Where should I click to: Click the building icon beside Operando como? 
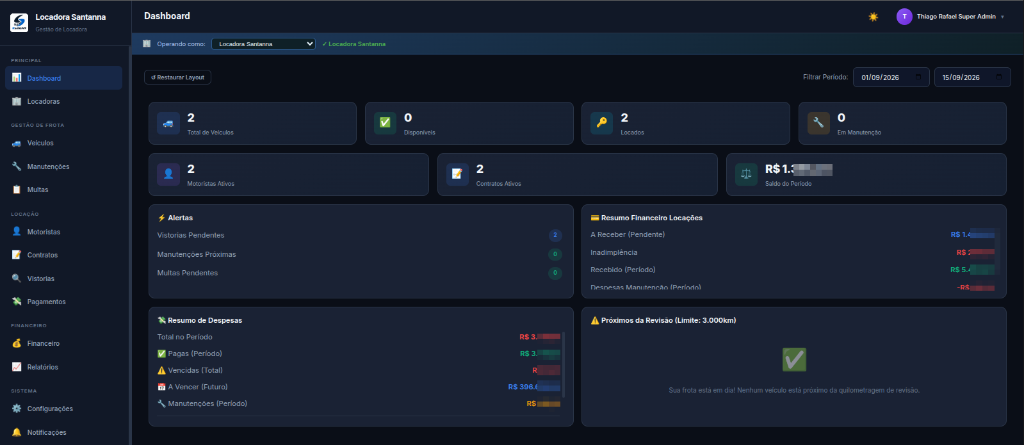point(147,44)
